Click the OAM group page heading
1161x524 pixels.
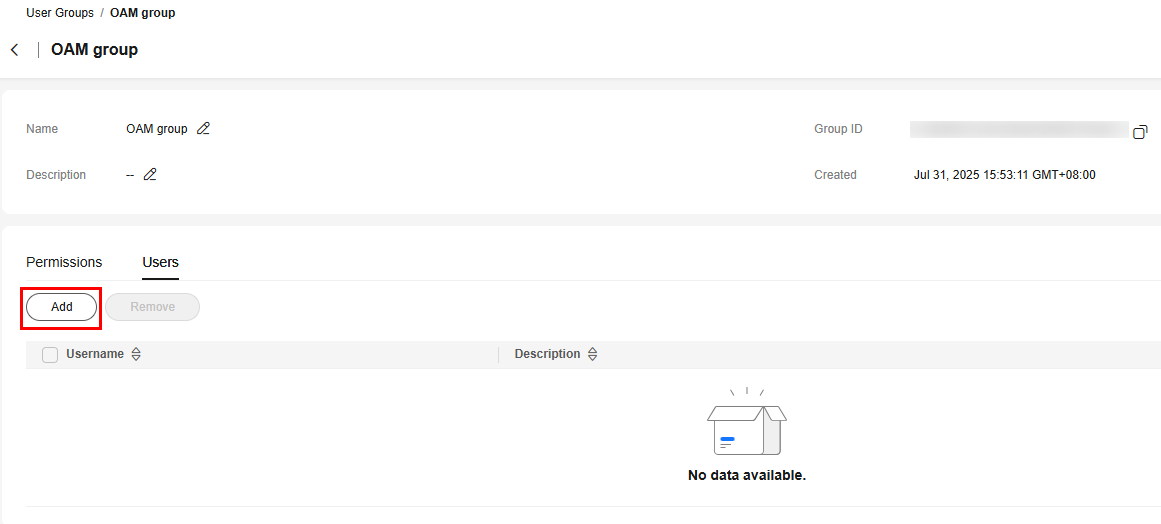click(x=94, y=50)
